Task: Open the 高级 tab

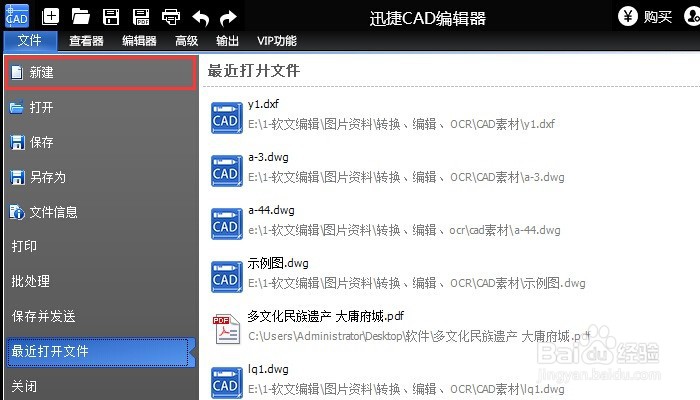Action: tap(187, 41)
